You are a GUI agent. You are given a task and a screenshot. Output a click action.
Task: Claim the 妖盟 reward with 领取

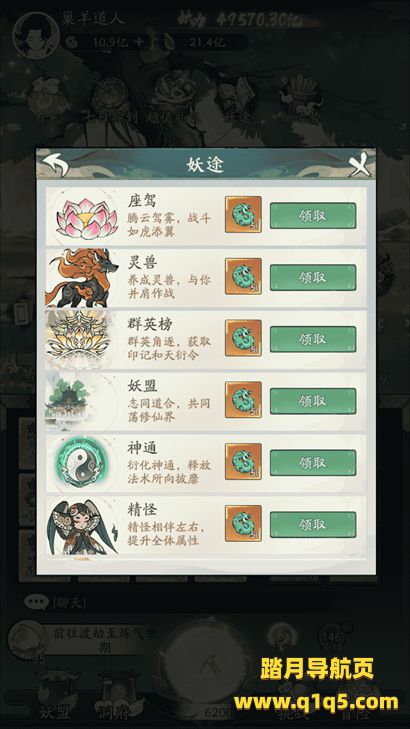313,401
